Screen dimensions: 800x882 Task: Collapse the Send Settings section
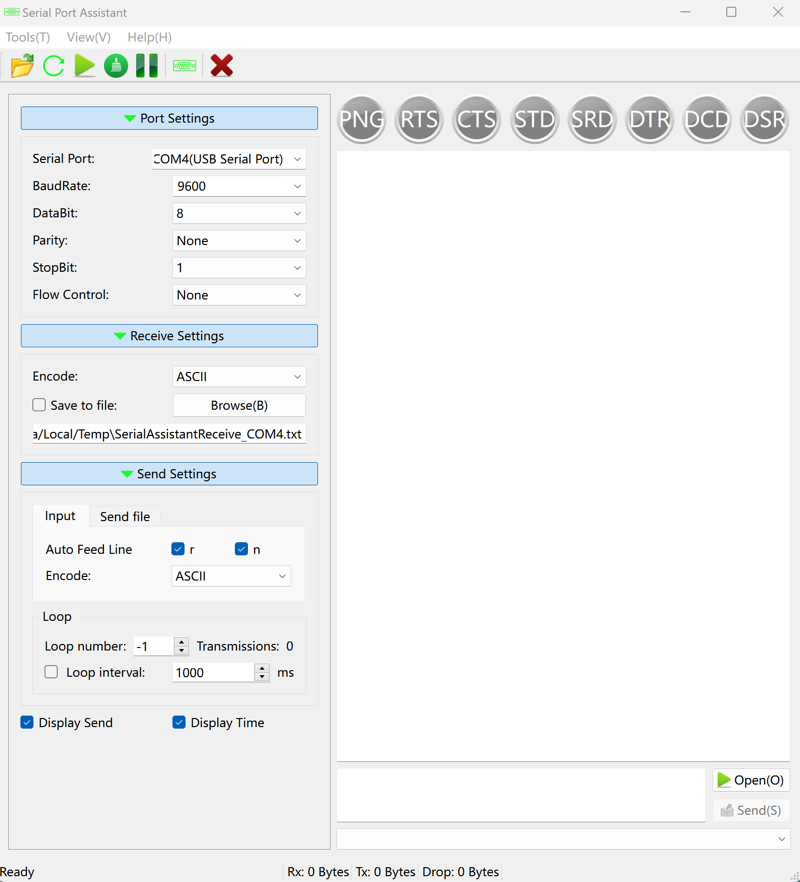[x=169, y=474]
